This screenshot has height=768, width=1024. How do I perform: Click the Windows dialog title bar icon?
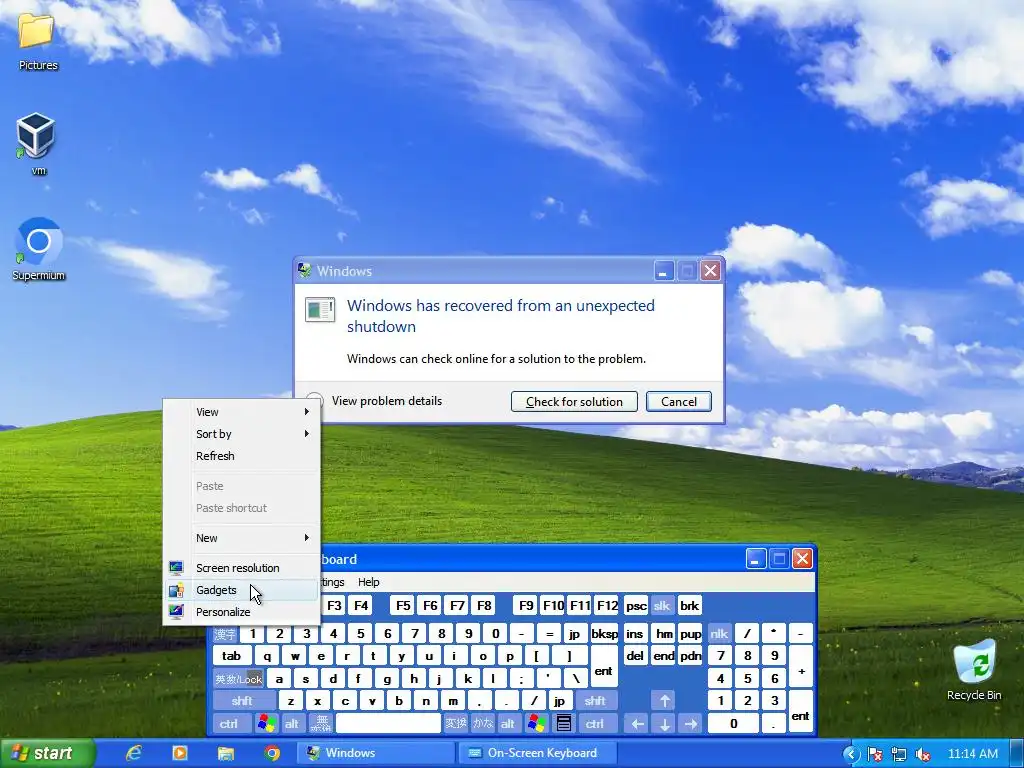pos(304,270)
